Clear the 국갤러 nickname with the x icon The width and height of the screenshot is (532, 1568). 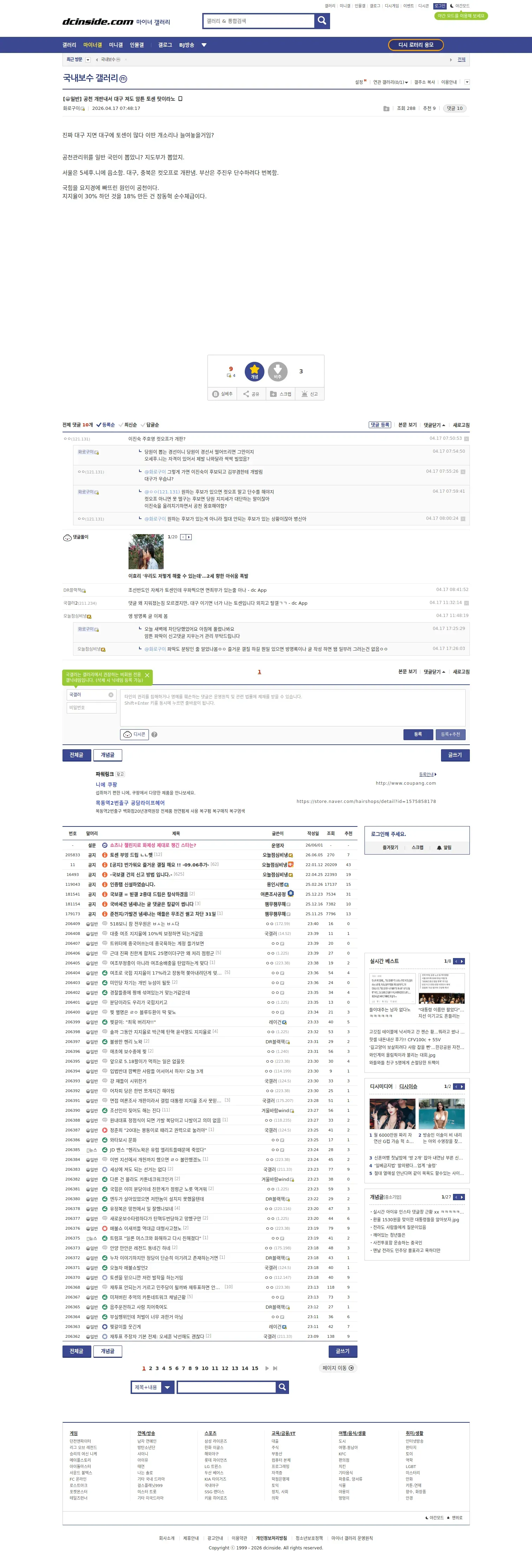tap(111, 695)
